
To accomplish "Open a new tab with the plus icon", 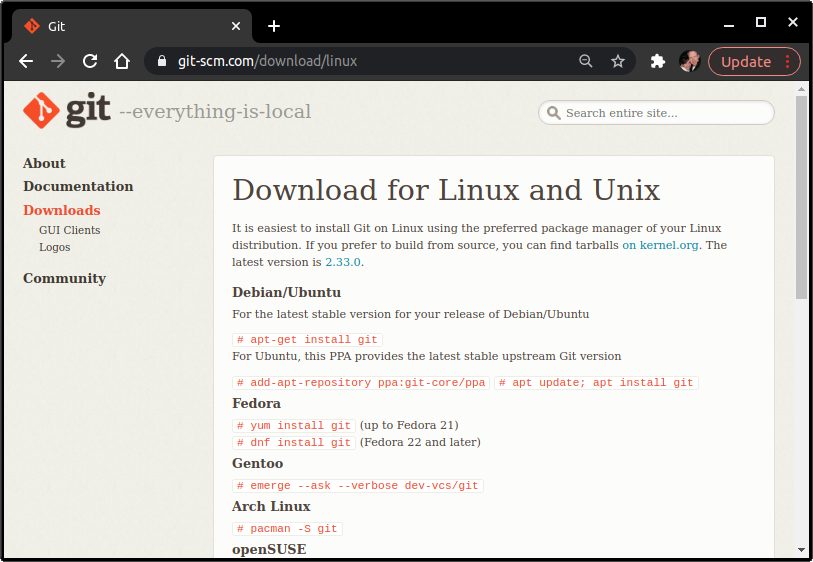I will click(x=274, y=26).
